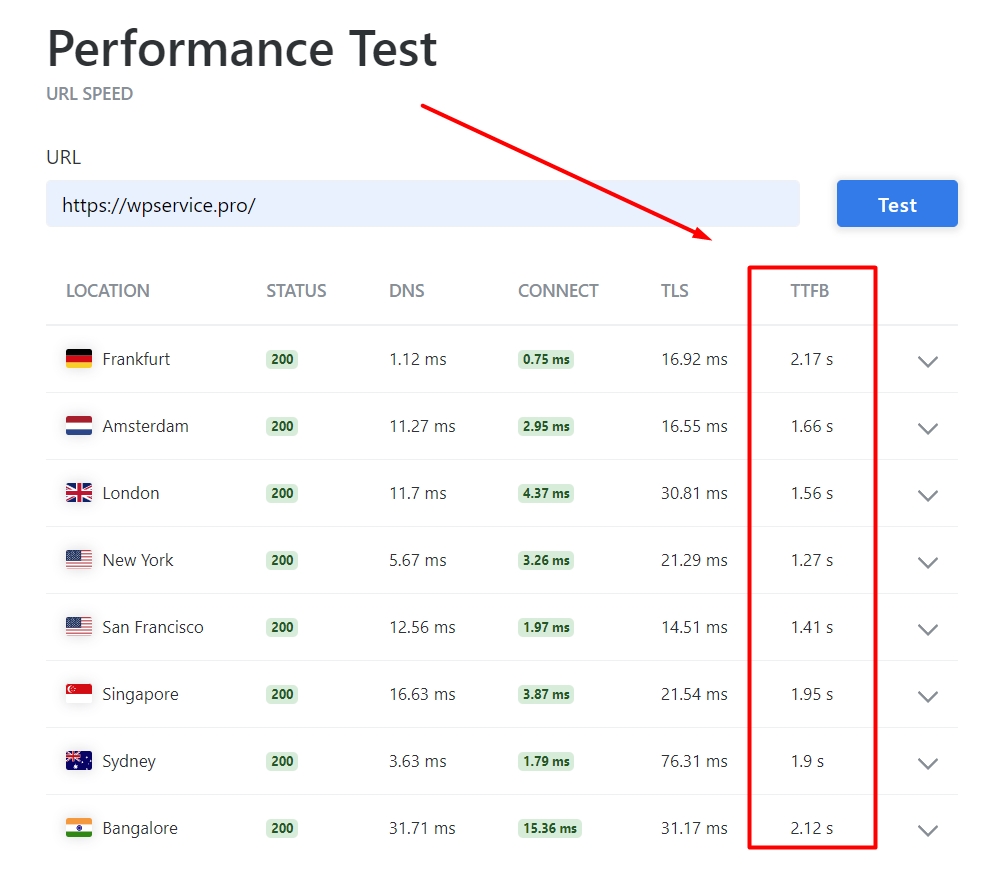Click the TTFB column header
Screen dimensions: 1000x880
point(809,291)
